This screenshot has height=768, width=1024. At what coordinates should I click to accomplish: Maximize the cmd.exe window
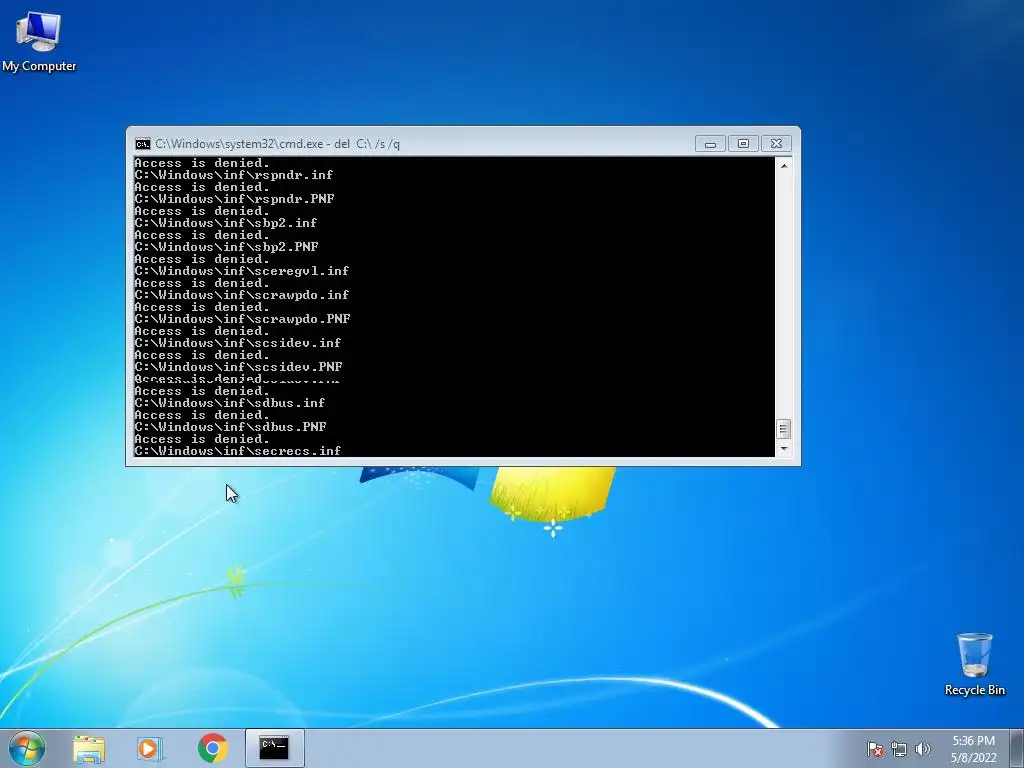(x=743, y=144)
